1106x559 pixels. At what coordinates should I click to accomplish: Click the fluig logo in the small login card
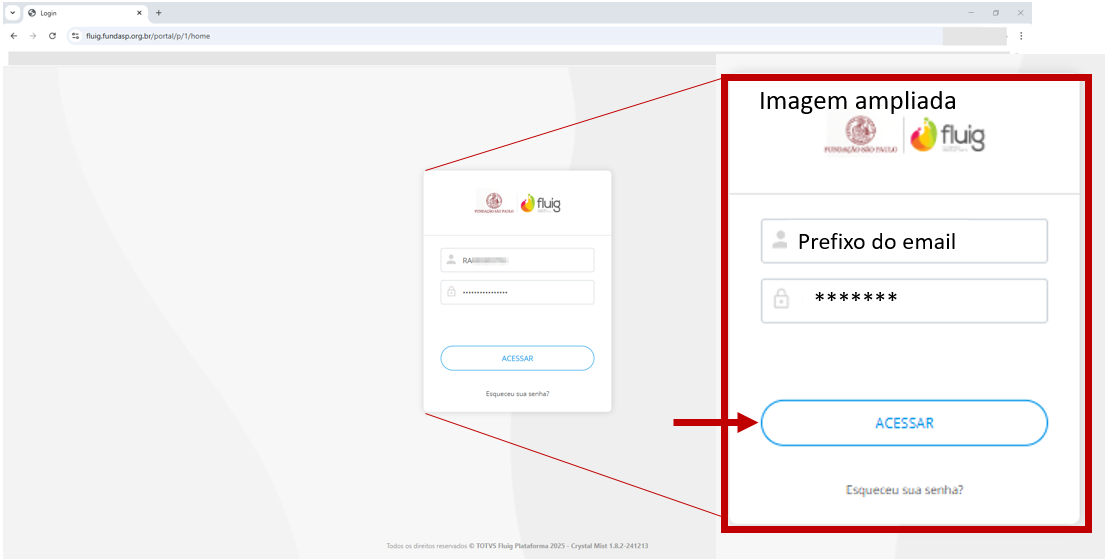[540, 204]
